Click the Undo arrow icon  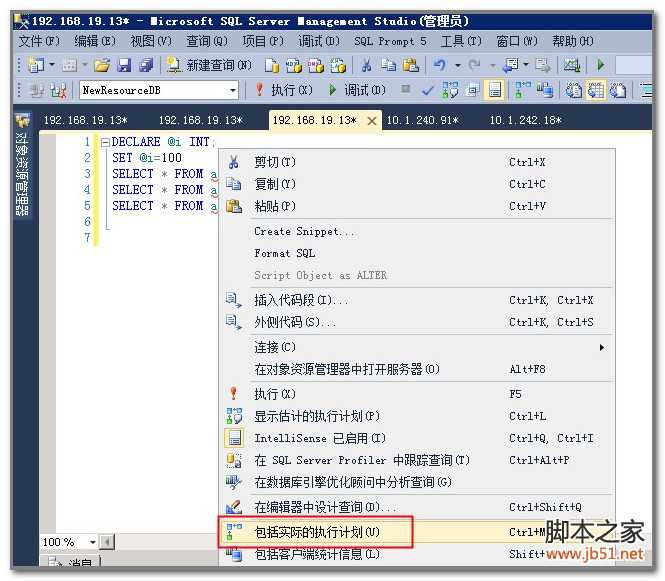point(440,65)
